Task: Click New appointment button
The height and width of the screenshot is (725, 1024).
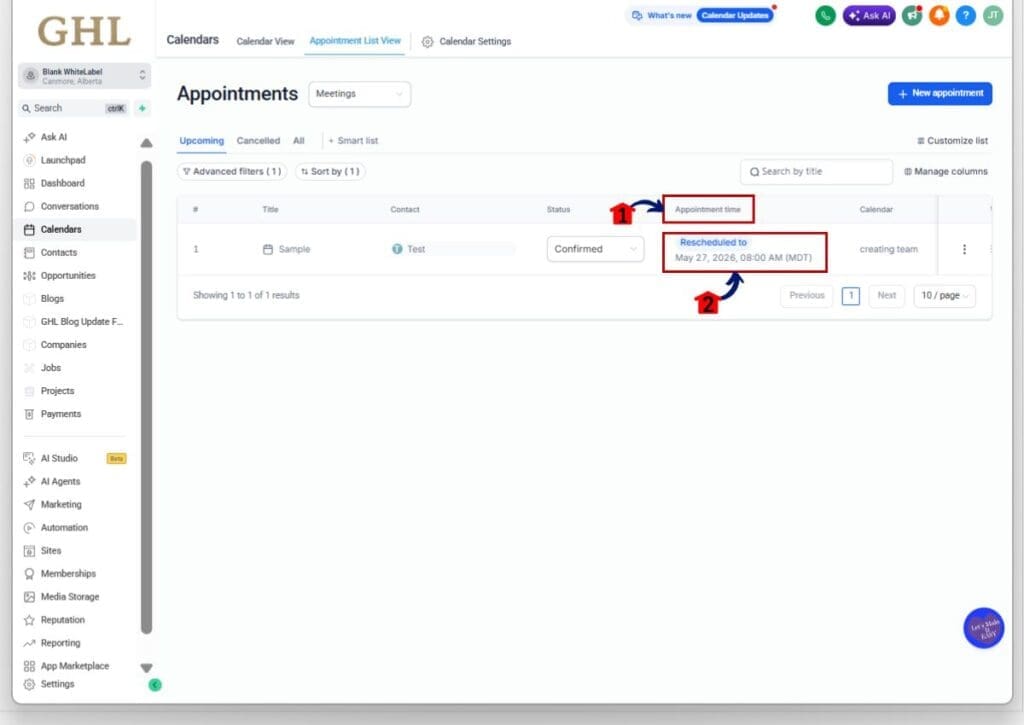Action: coord(940,93)
